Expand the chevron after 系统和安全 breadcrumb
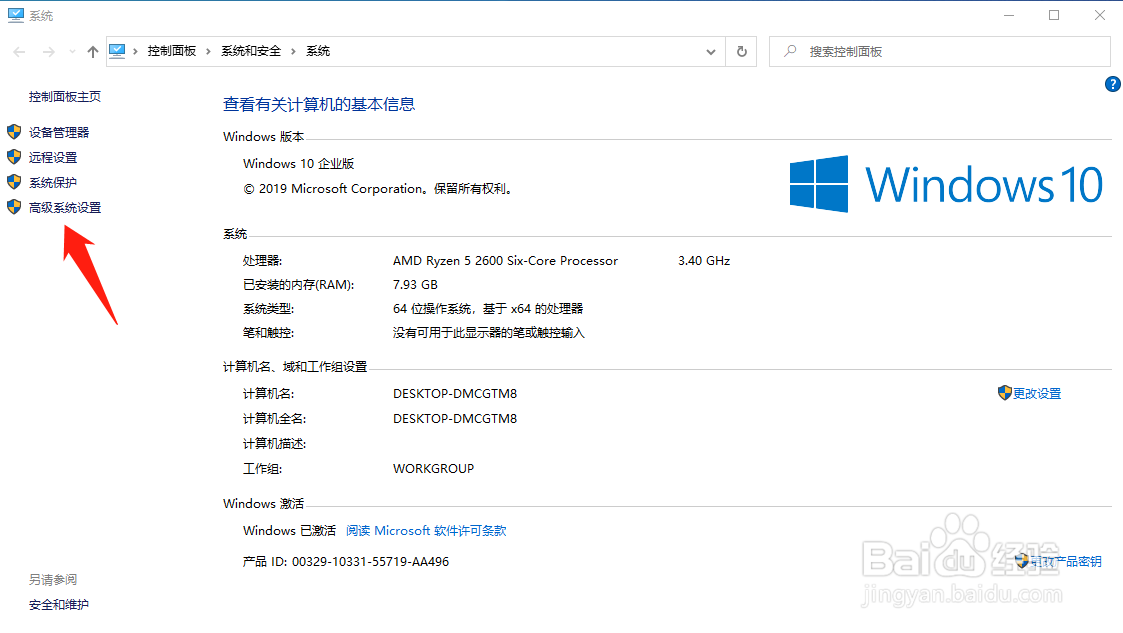Viewport: 1123px width, 633px height. pyautogui.click(x=294, y=52)
